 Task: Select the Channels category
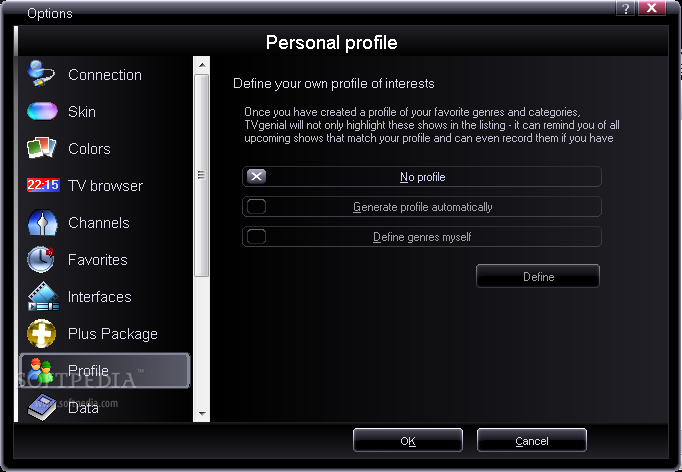point(99,223)
